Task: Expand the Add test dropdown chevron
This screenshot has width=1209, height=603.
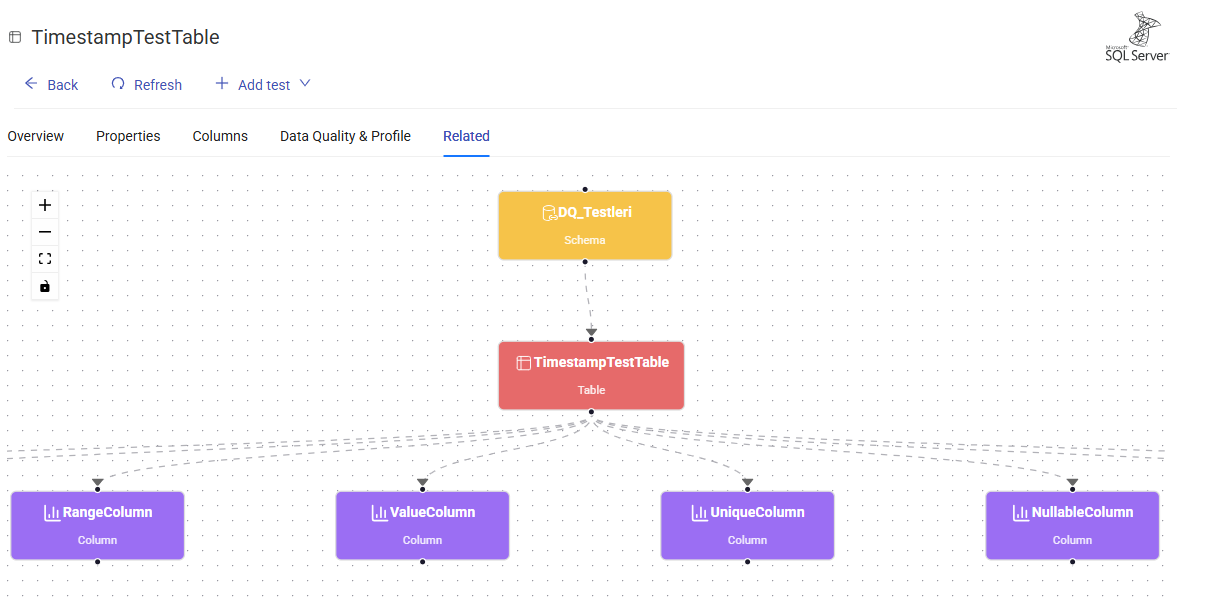Action: tap(305, 84)
